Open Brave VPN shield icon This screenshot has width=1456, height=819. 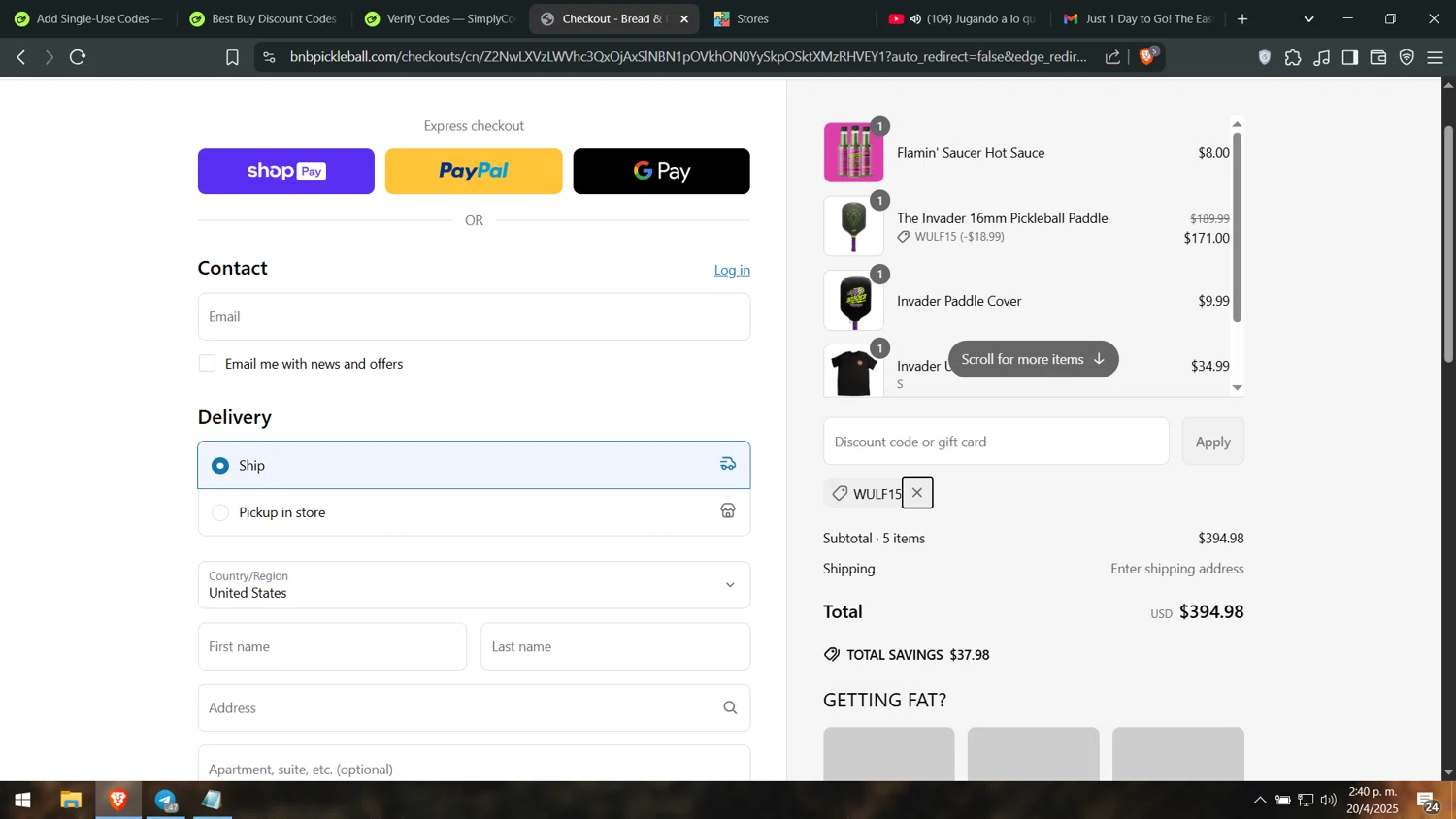pyautogui.click(x=1407, y=57)
